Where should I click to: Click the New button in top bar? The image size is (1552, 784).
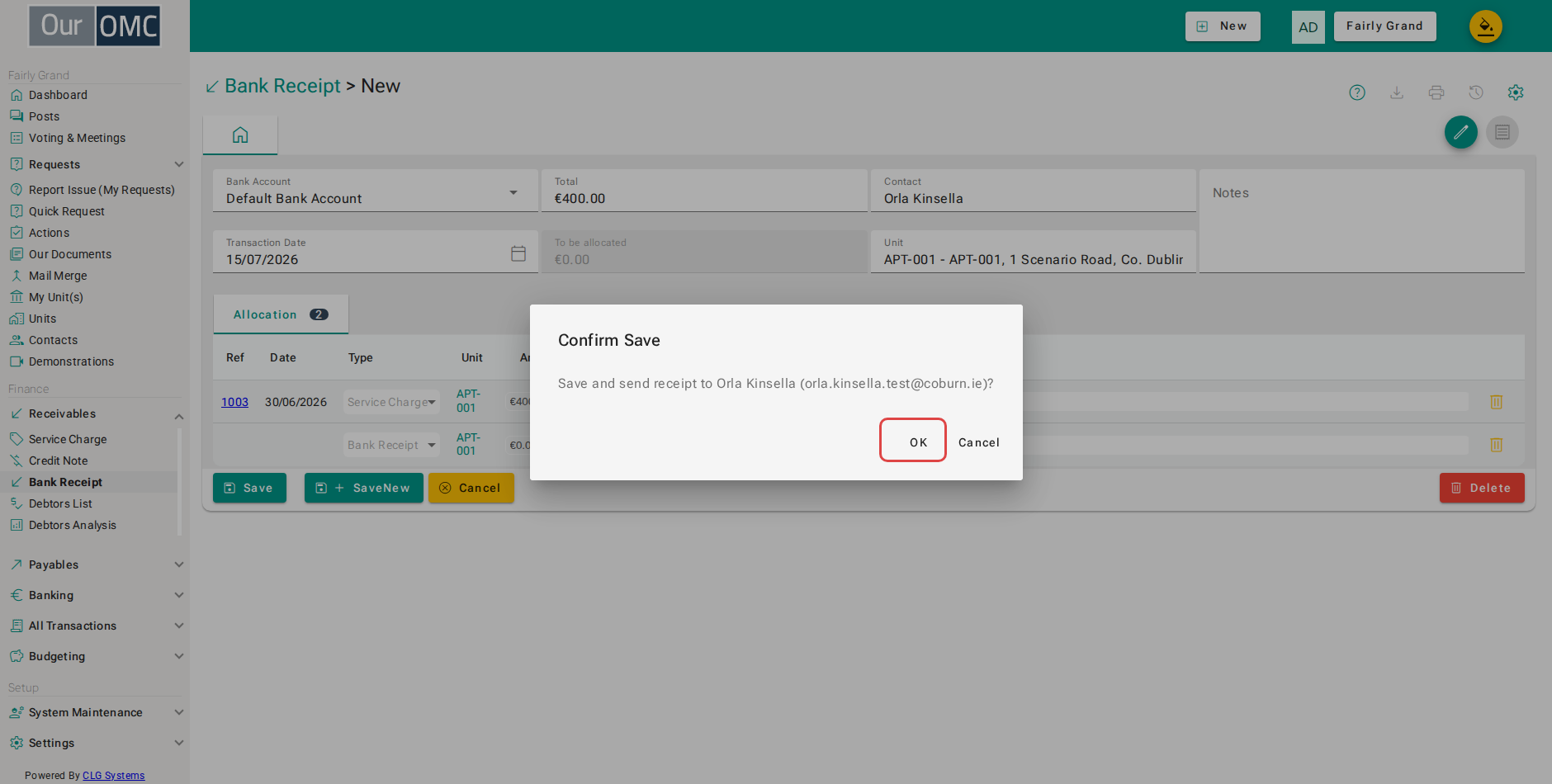[1223, 26]
